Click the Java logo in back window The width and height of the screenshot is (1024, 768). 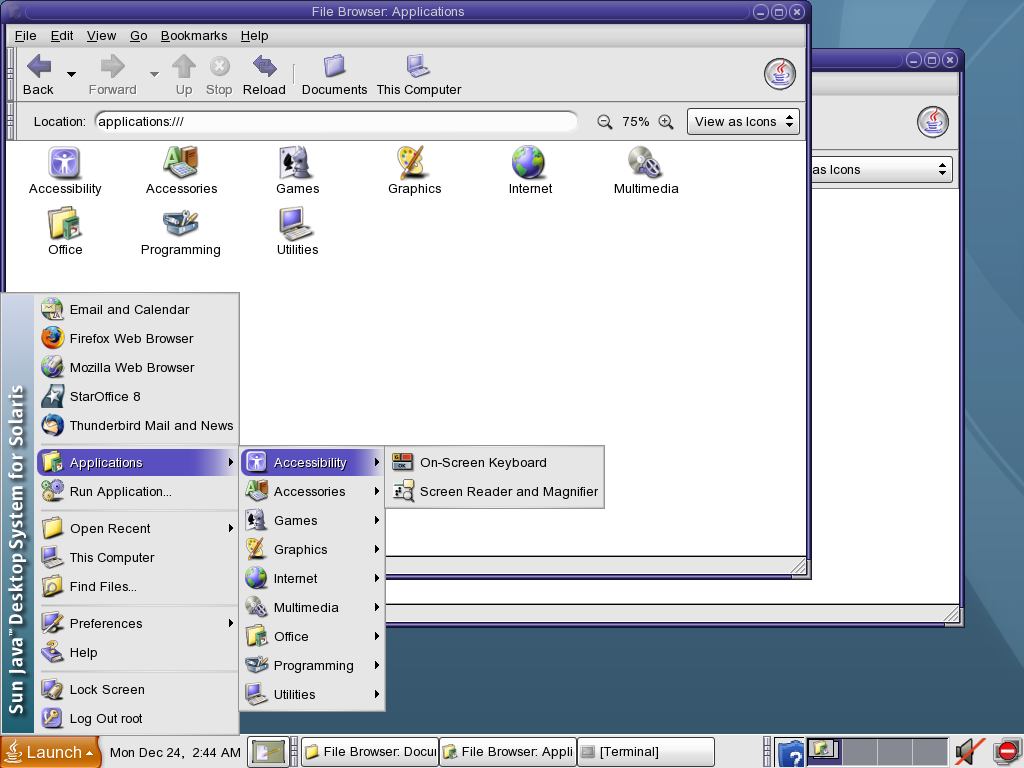[933, 121]
